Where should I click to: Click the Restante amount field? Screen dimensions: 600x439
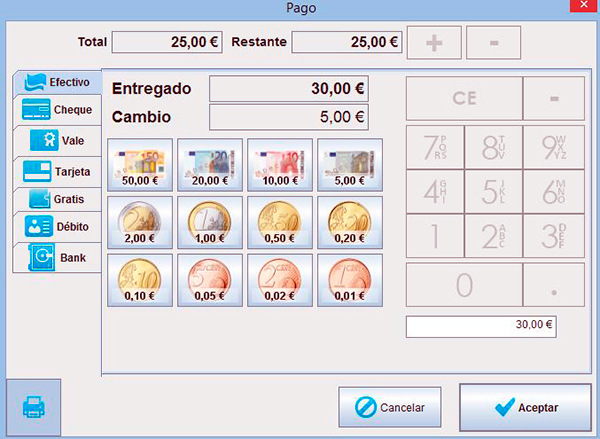[x=347, y=42]
